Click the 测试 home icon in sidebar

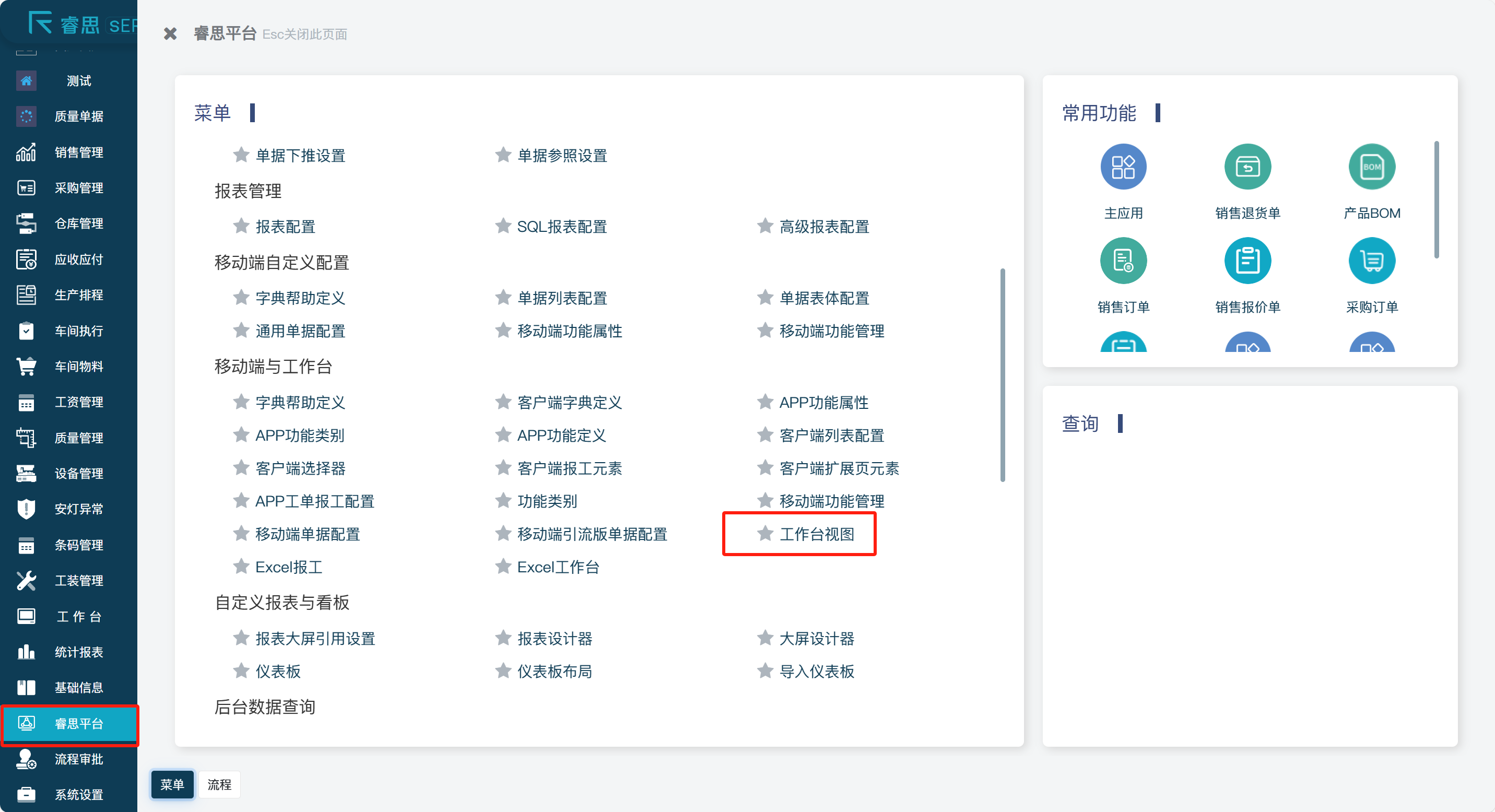tap(26, 80)
